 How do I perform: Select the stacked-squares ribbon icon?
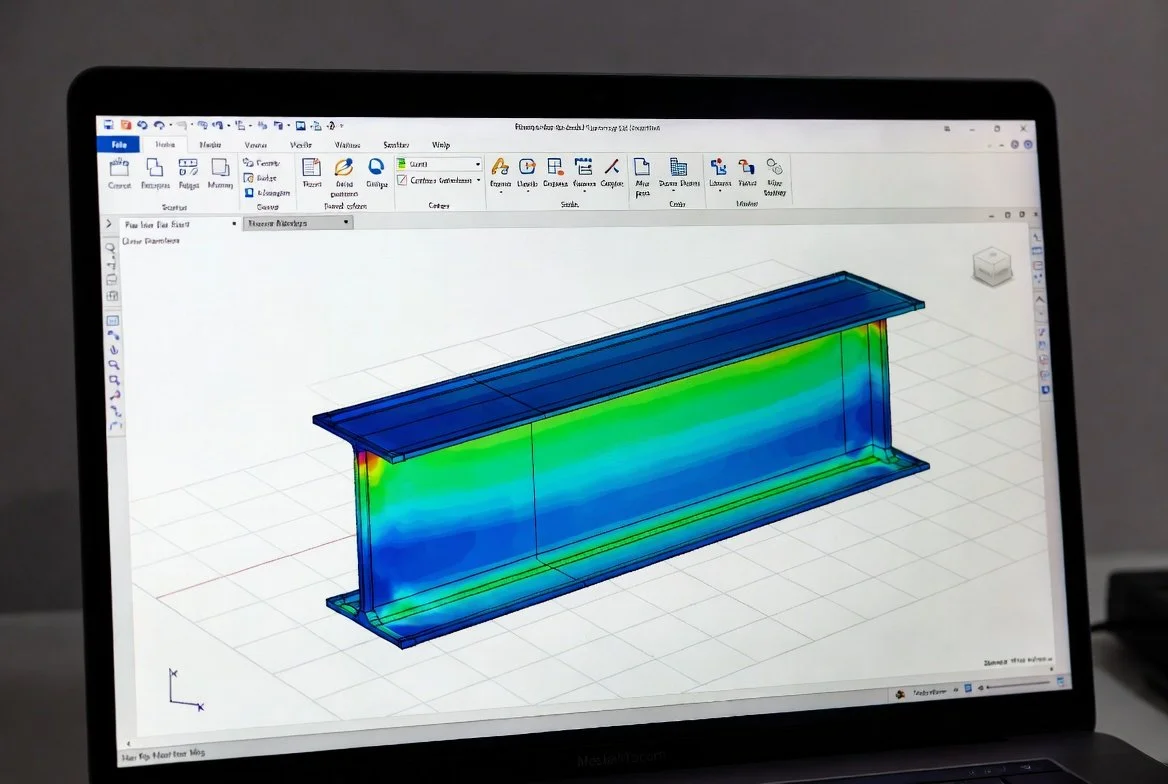220,168
